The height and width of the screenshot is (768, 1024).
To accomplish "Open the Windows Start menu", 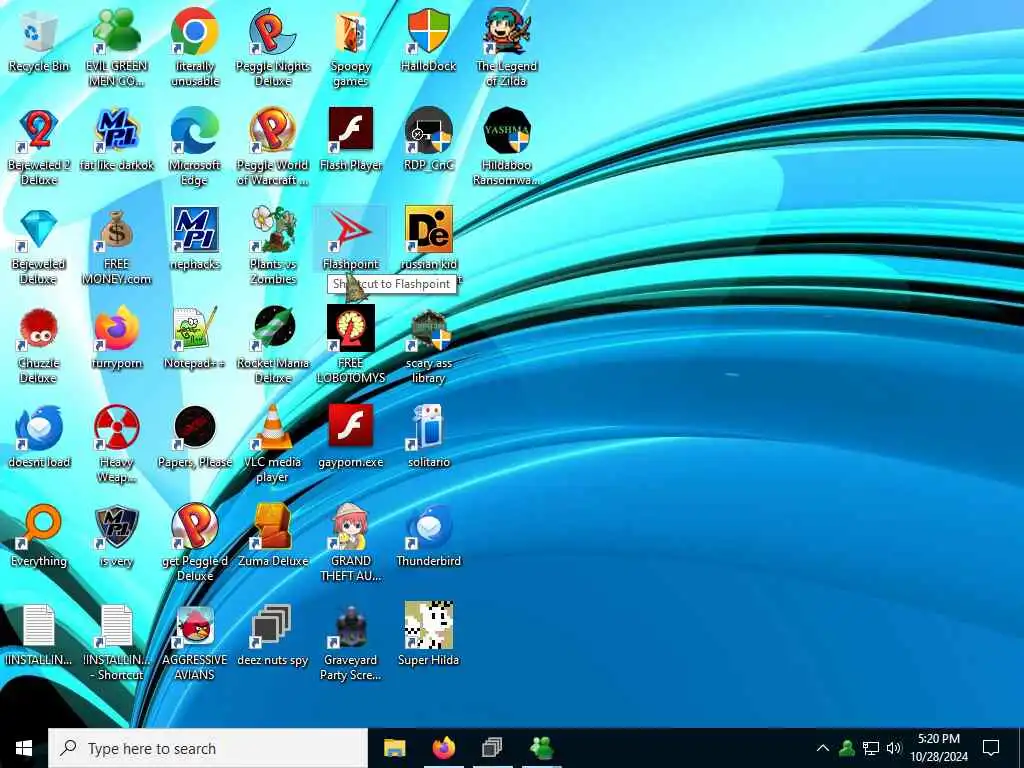I will pyautogui.click(x=24, y=748).
